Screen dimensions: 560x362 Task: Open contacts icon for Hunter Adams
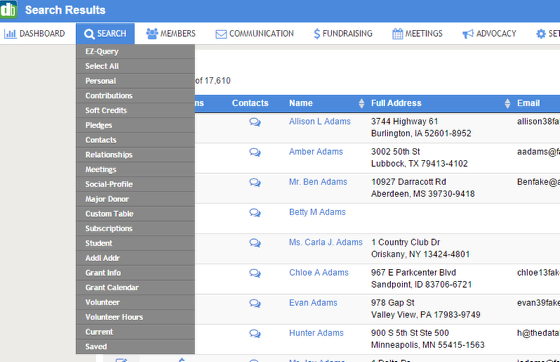(x=255, y=334)
